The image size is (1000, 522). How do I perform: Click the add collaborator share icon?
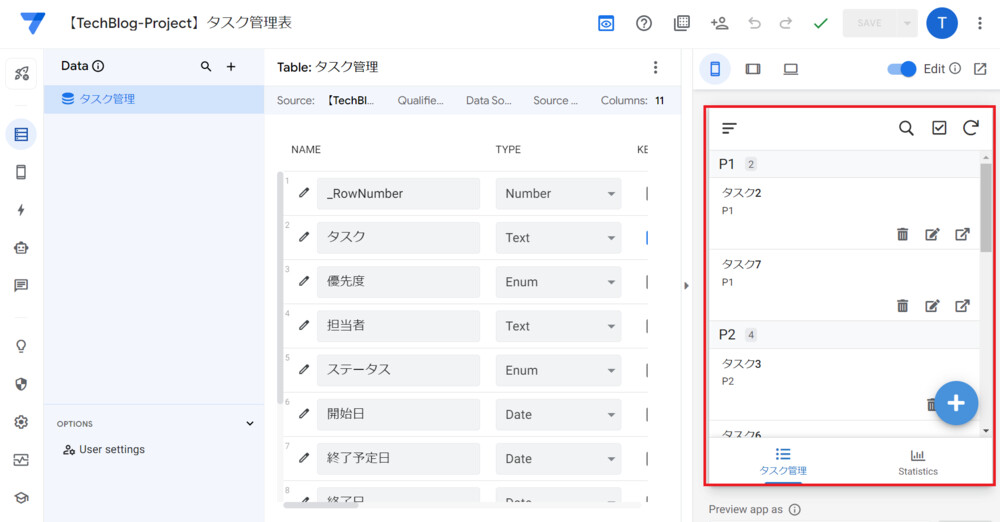[x=719, y=23]
